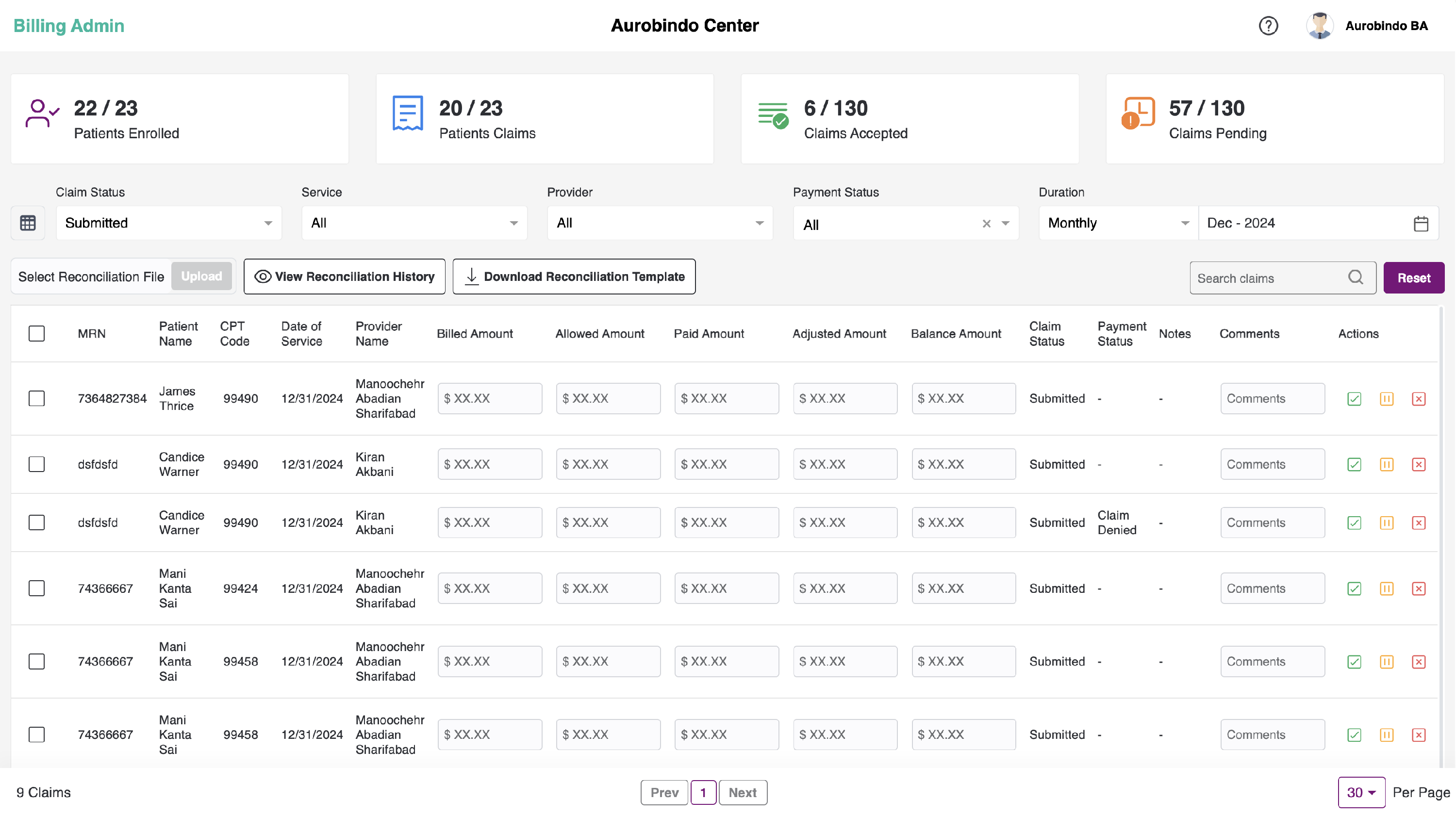Click Billed Amount field for James Thrice

[x=490, y=398]
